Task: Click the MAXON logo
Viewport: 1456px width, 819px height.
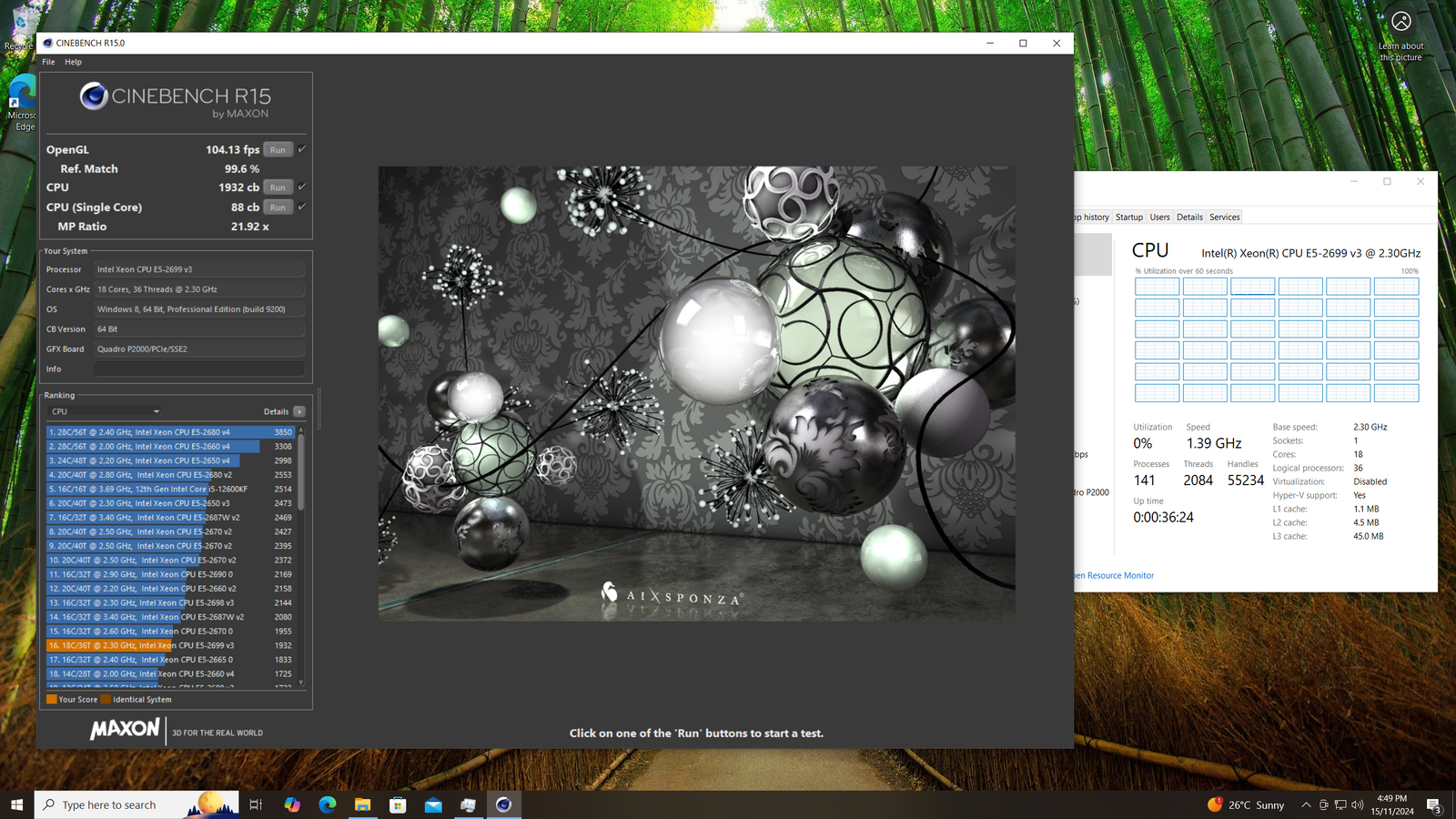Action: [125, 729]
